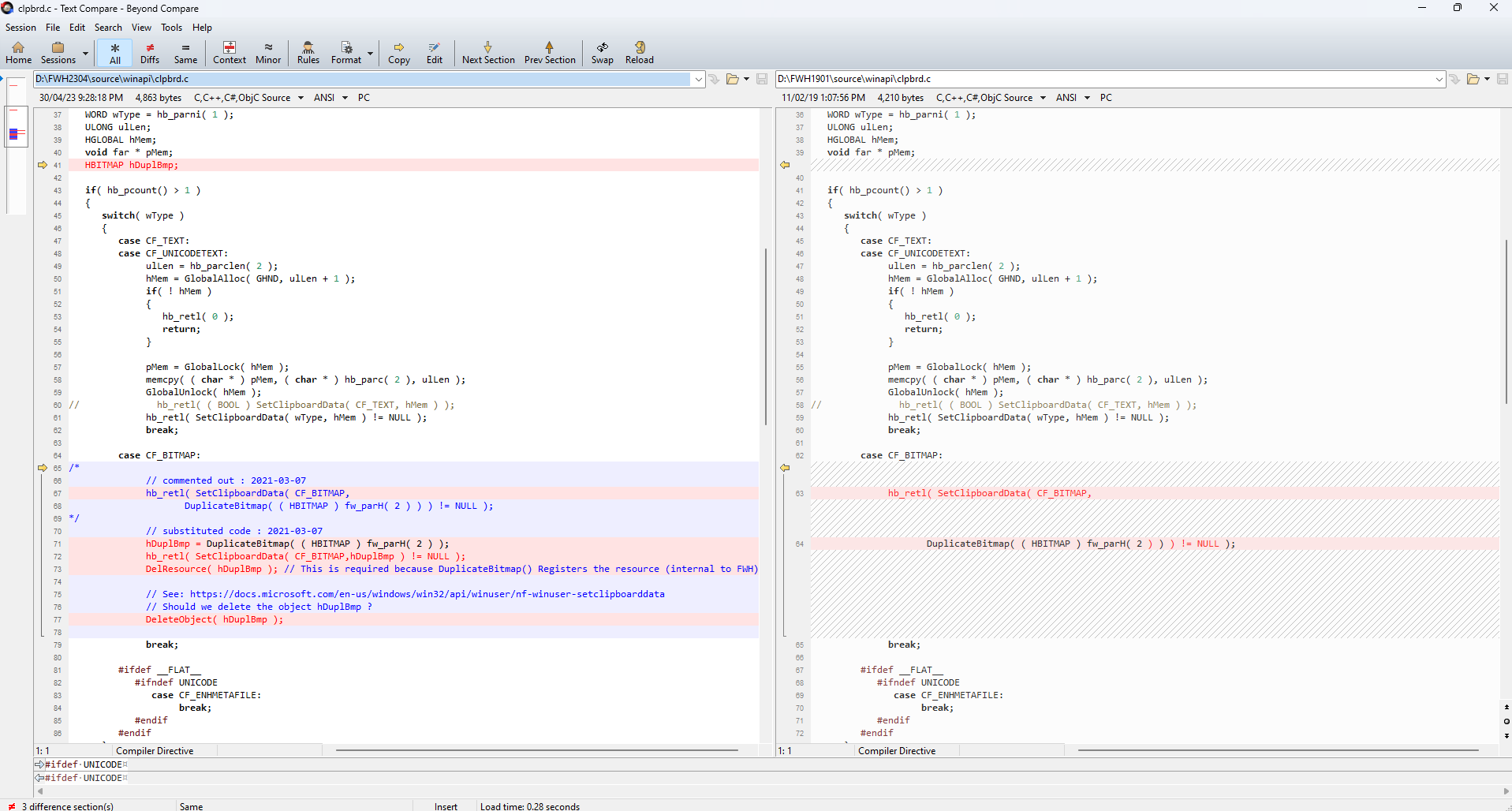Expand the Sessions dropdown arrow
The width and height of the screenshot is (1512, 811).
click(x=85, y=54)
